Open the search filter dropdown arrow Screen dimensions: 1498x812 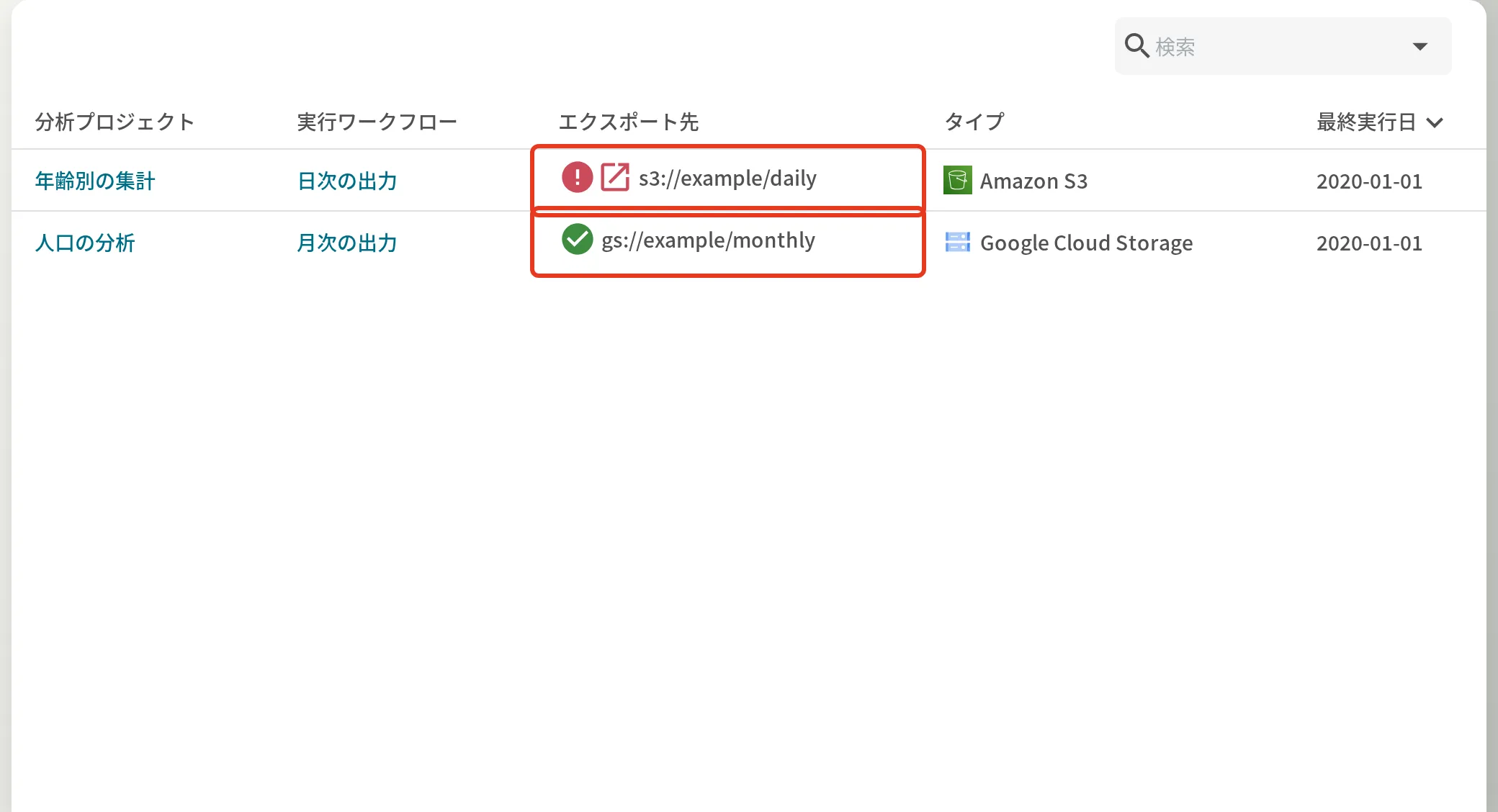(1419, 46)
